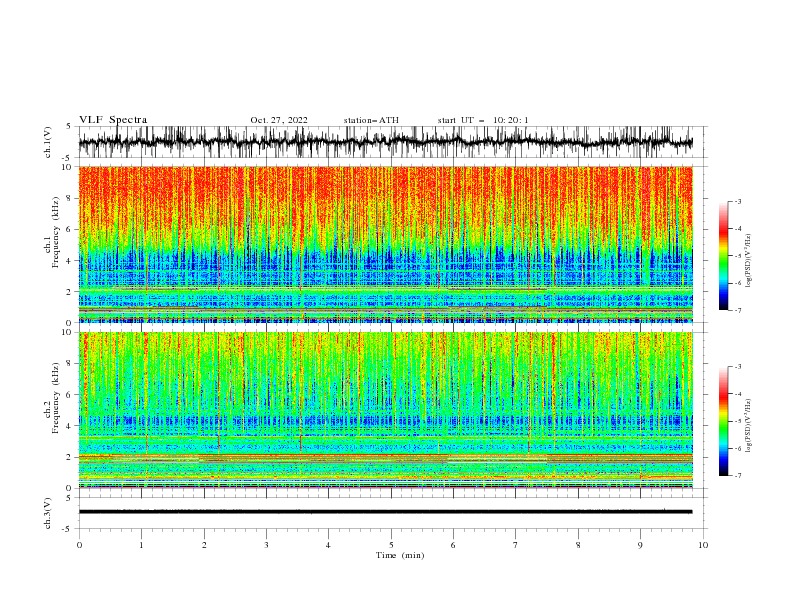Click the "1" tick on the Time axis
The width and height of the screenshot is (792, 612).
point(141,545)
